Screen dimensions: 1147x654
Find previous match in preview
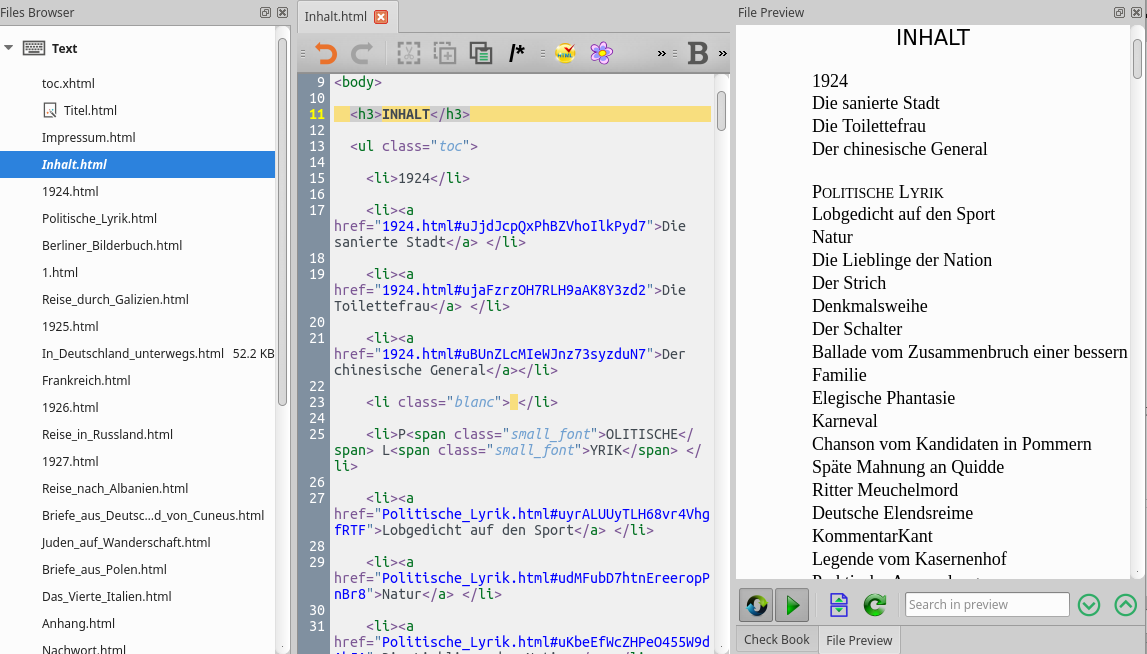pos(1125,604)
